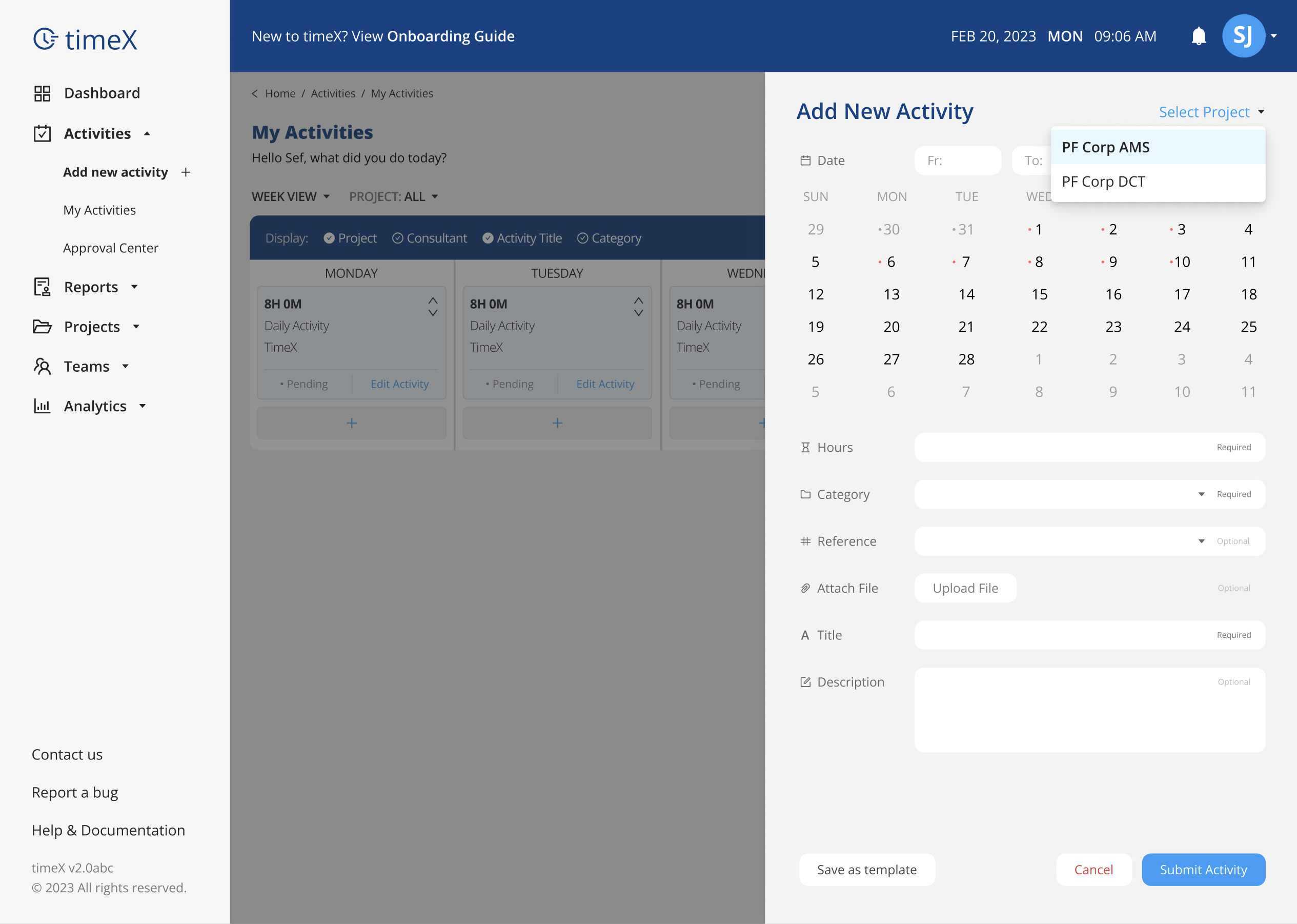Open Analytics via the bar chart icon
Screen dimensions: 1297x924
pos(42,406)
